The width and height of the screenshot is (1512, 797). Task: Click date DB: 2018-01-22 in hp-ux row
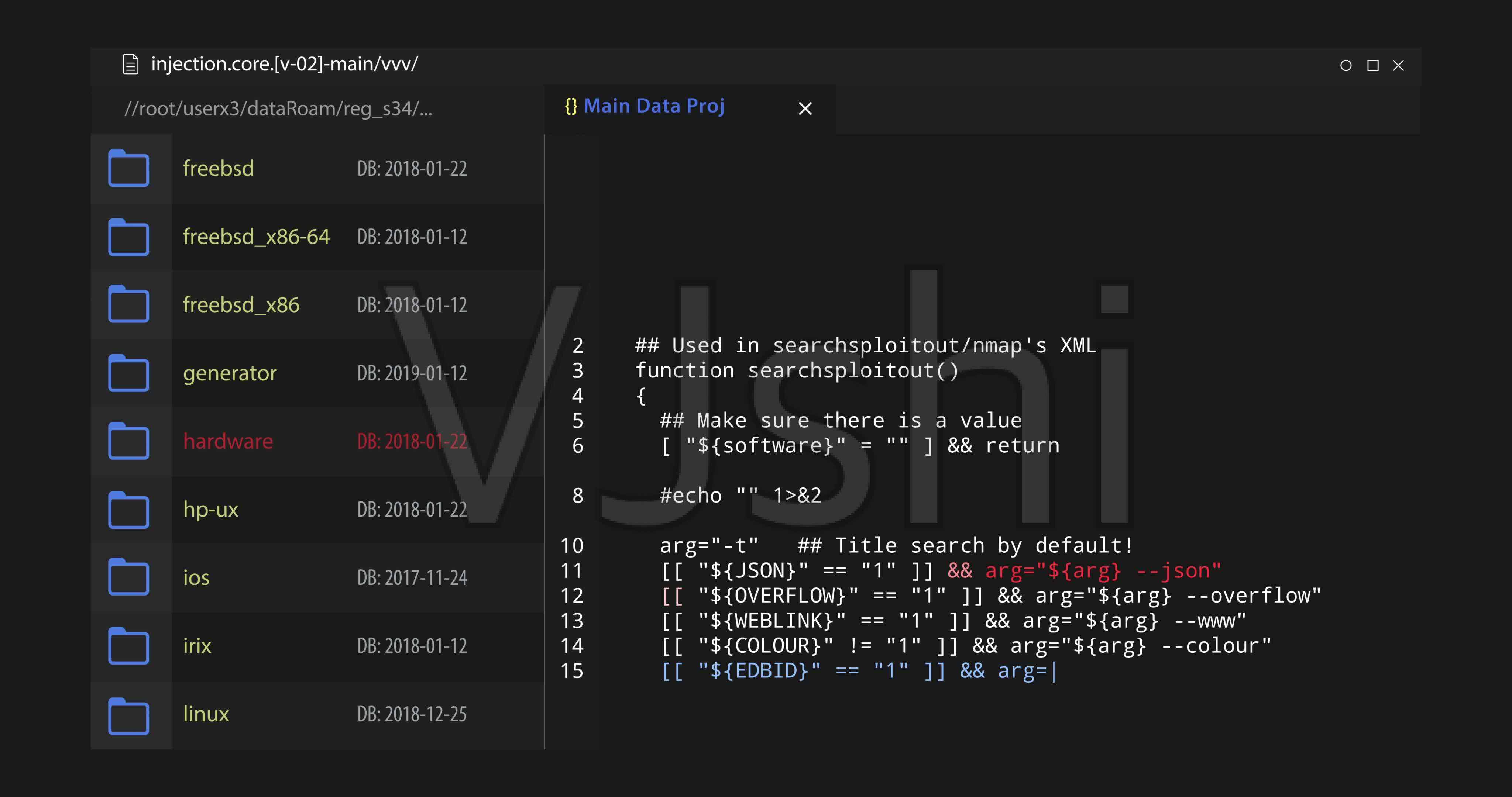[x=412, y=510]
